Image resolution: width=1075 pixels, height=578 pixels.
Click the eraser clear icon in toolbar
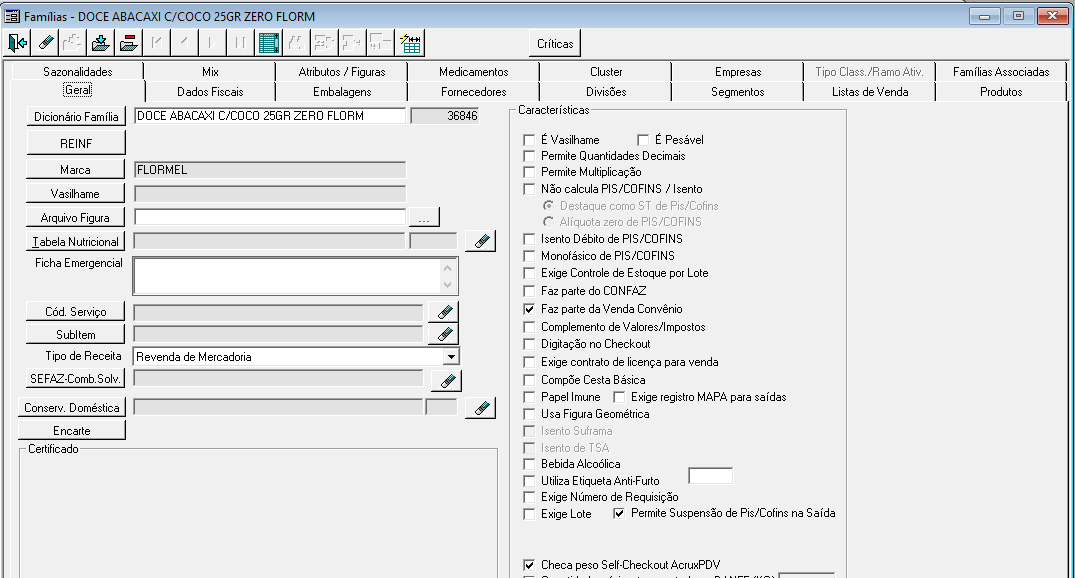click(45, 43)
